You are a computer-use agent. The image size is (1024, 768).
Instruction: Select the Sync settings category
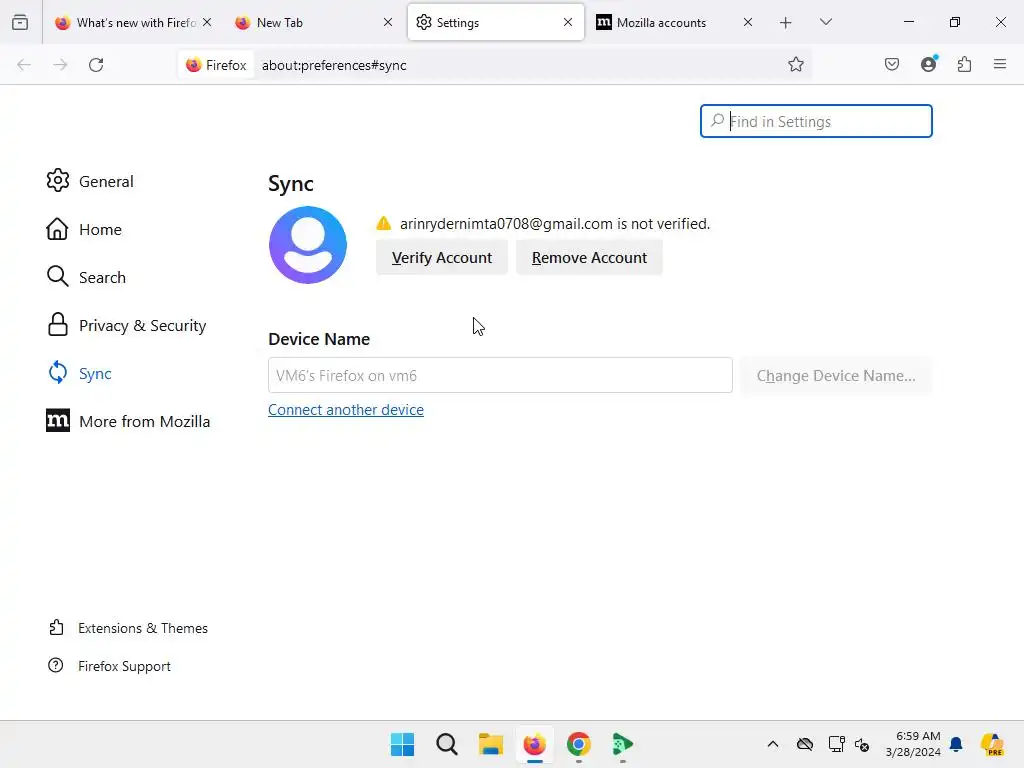(79, 373)
